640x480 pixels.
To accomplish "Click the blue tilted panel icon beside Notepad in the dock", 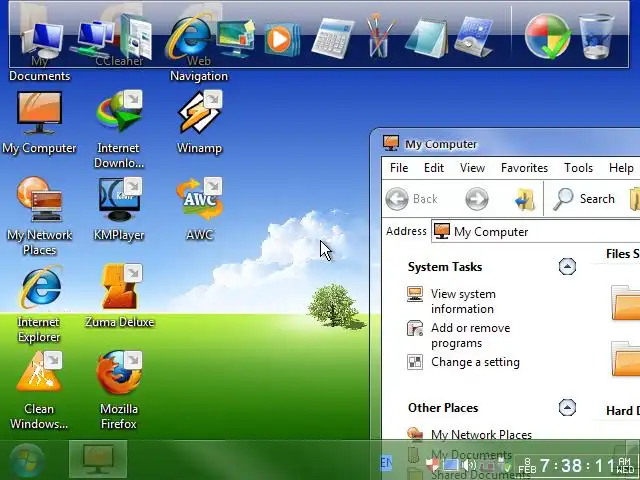I will pyautogui.click(x=473, y=38).
